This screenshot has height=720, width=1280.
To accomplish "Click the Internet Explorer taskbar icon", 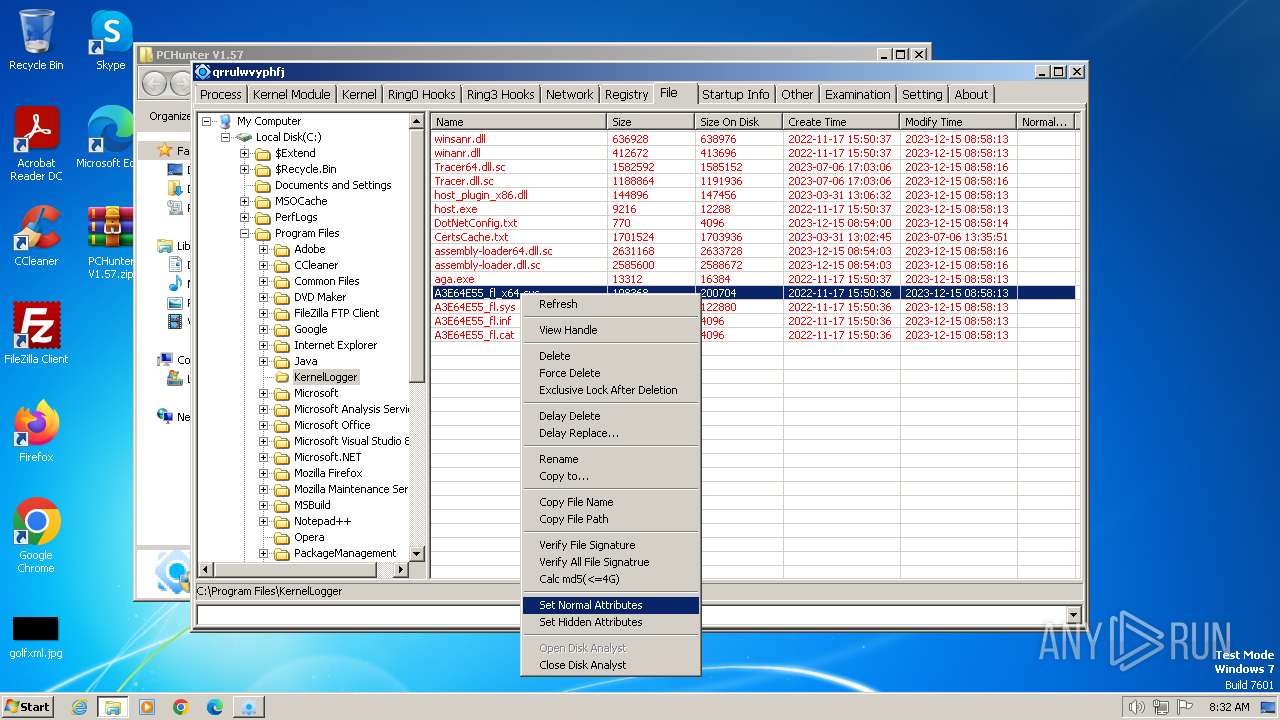I will pyautogui.click(x=79, y=707).
